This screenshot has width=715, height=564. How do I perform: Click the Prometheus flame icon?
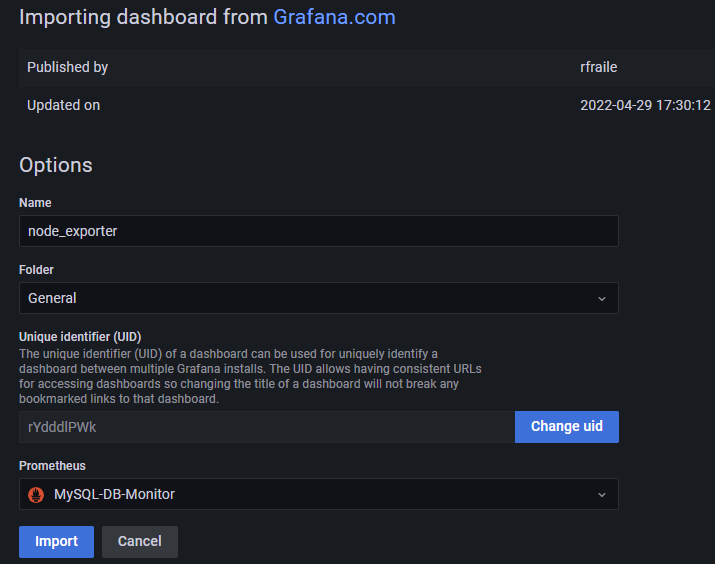[36, 495]
